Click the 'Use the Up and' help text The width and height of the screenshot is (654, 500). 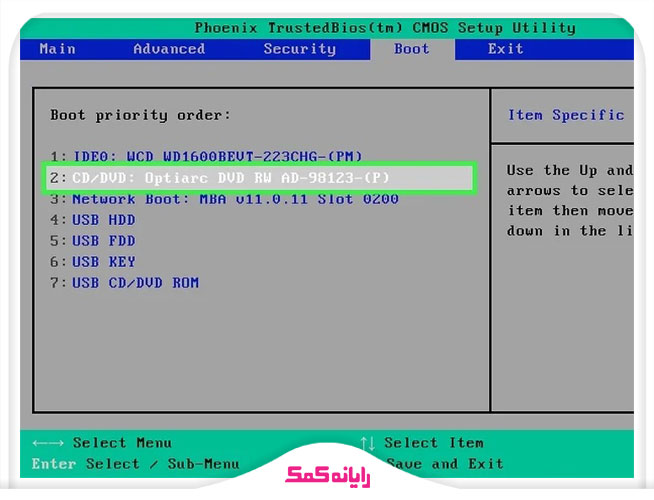pos(570,170)
